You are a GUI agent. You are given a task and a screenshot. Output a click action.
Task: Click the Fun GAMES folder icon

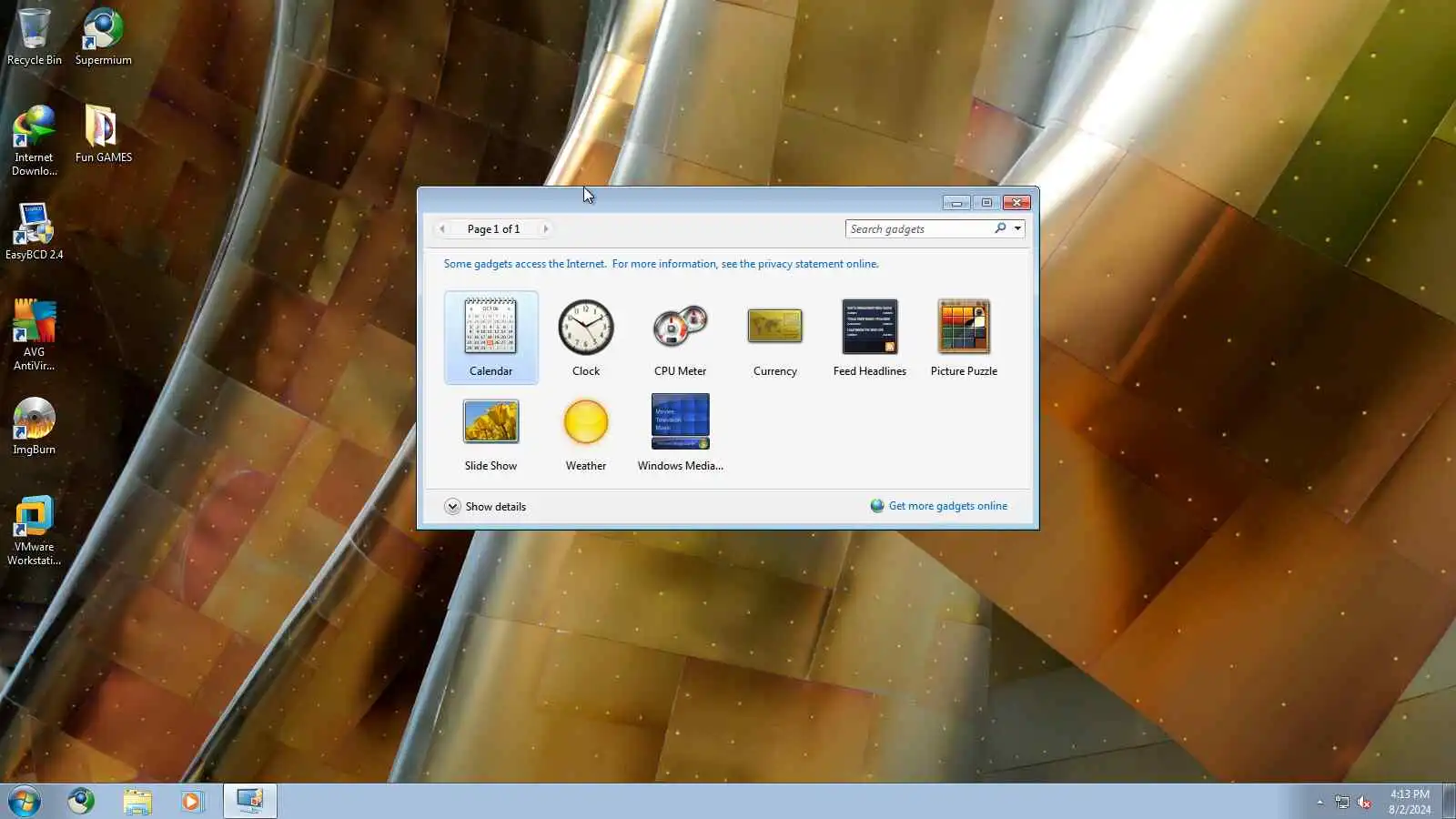pos(103,134)
